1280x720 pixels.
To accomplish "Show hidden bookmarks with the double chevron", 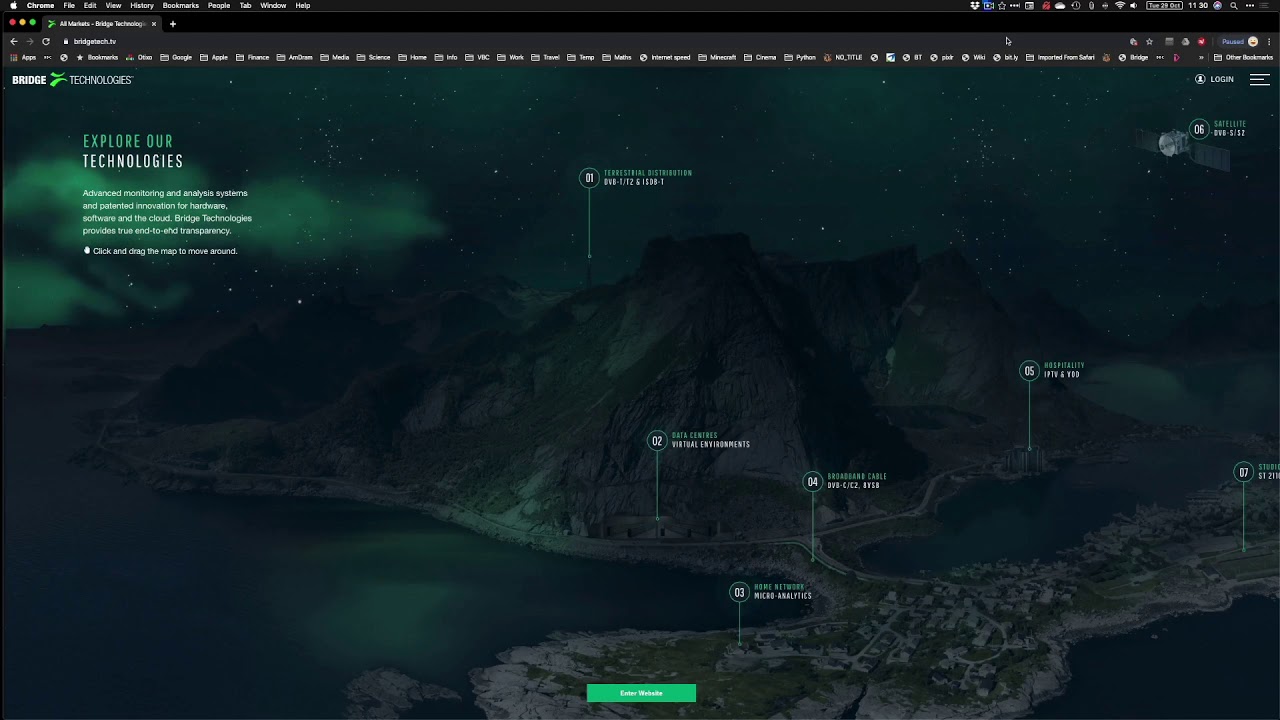I will [1201, 57].
